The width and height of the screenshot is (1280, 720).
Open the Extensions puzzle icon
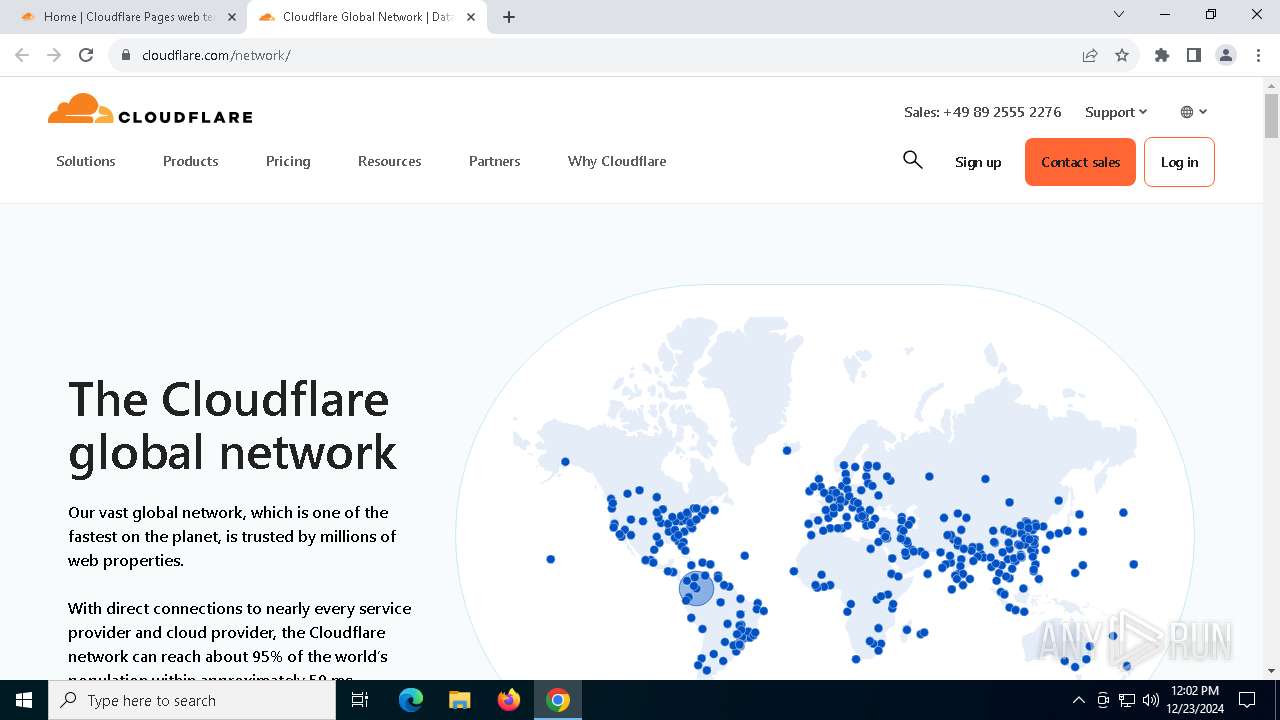point(1162,55)
